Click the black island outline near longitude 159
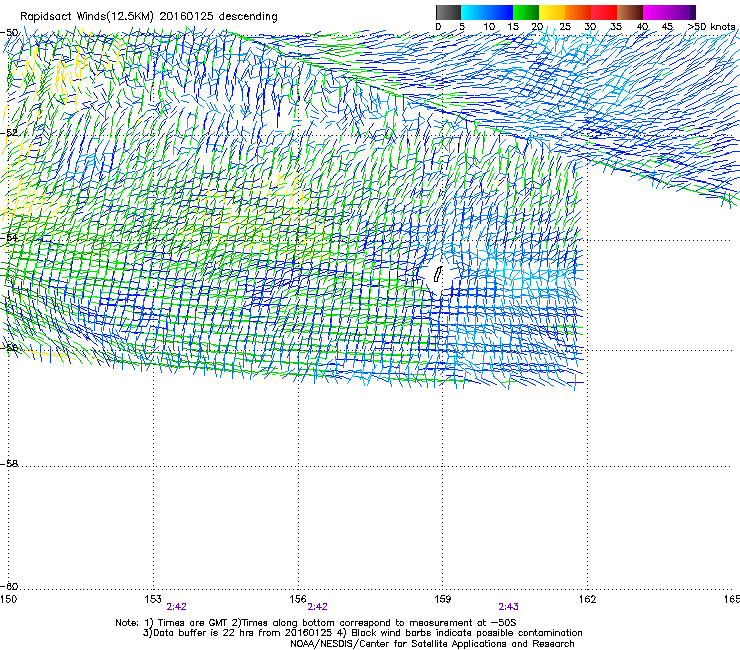The height and width of the screenshot is (650, 740). pos(438,274)
